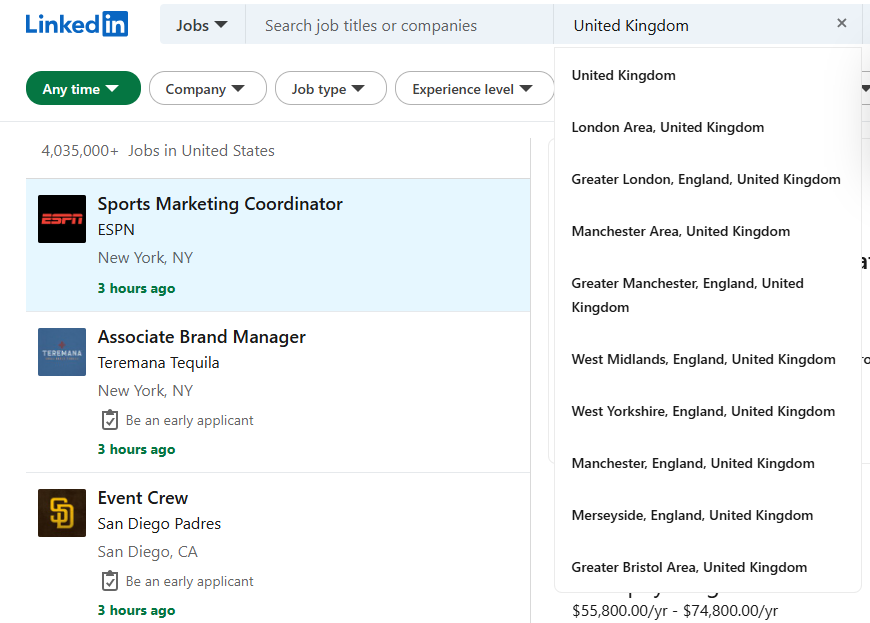Screen dimensions: 870x623
Task: Select London Area, United Kingdom suggestion
Action: coord(707,127)
